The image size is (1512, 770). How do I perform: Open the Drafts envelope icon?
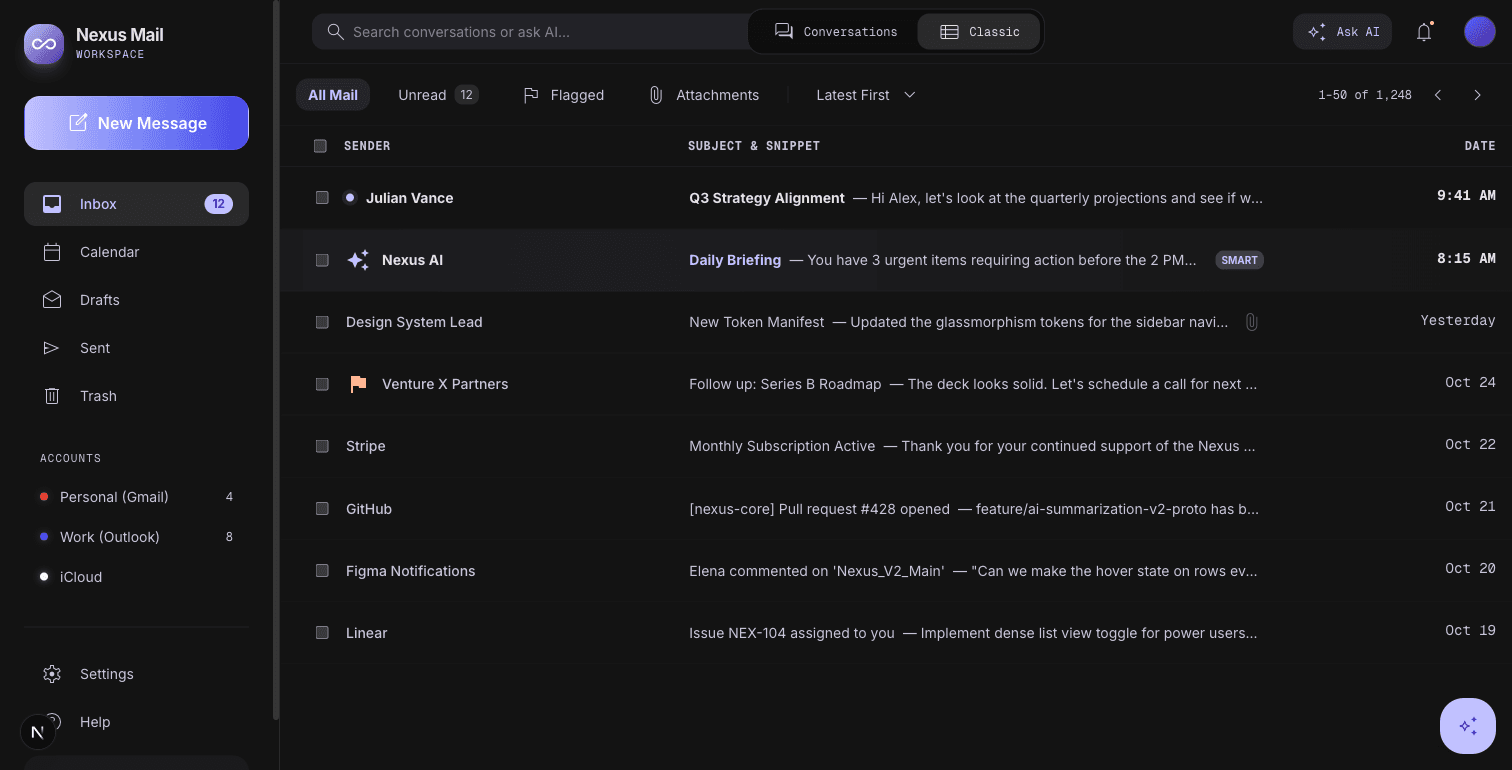point(52,300)
